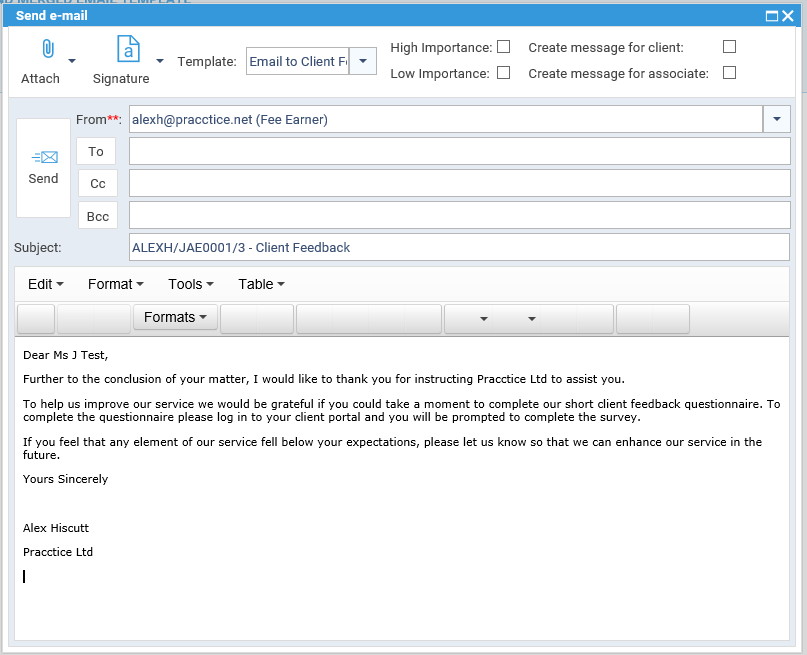Send the e-mail with the envelope button
The image size is (807, 655).
pyautogui.click(x=43, y=168)
